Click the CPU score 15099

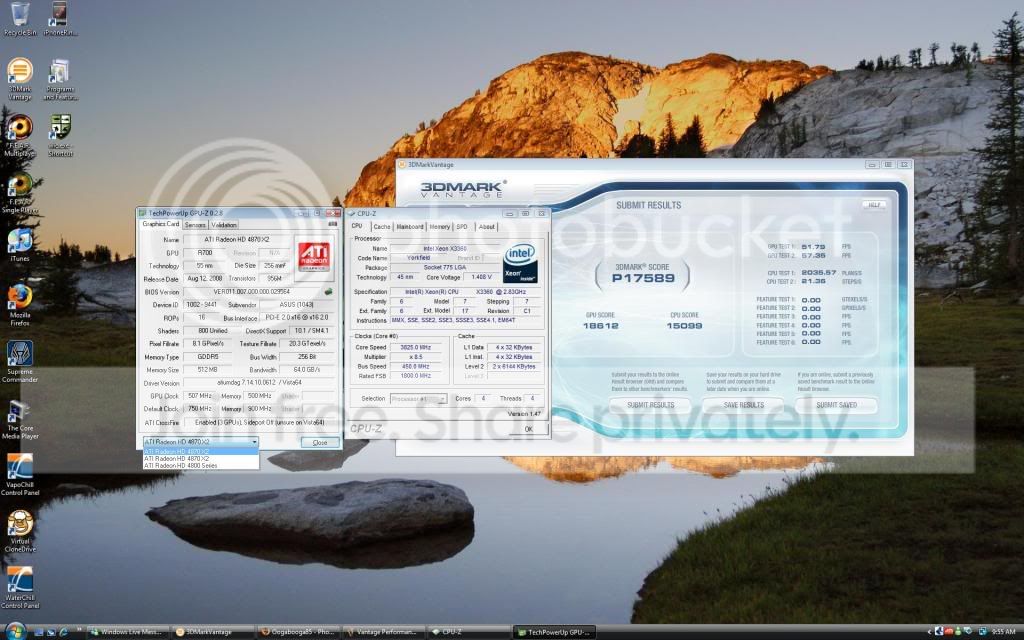pos(684,325)
